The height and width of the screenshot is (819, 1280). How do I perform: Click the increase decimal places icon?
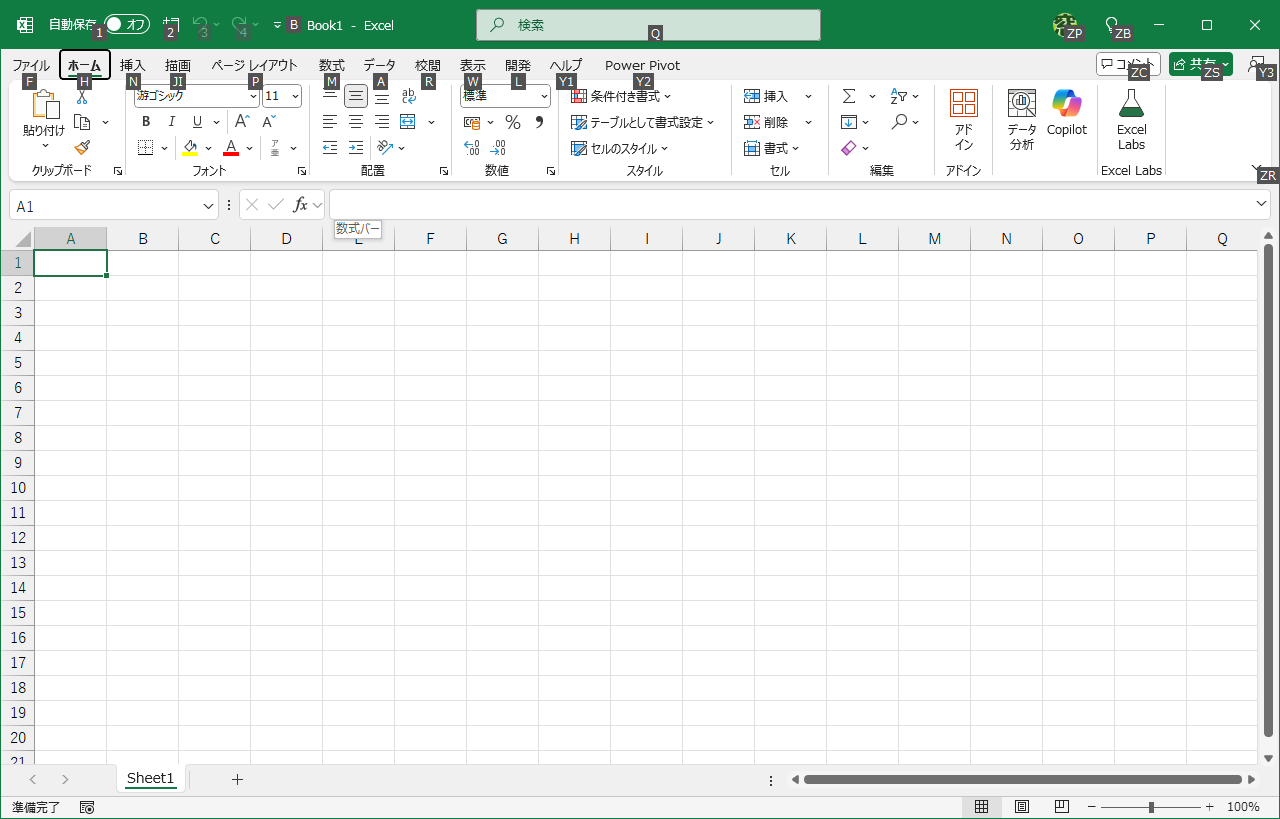(472, 148)
